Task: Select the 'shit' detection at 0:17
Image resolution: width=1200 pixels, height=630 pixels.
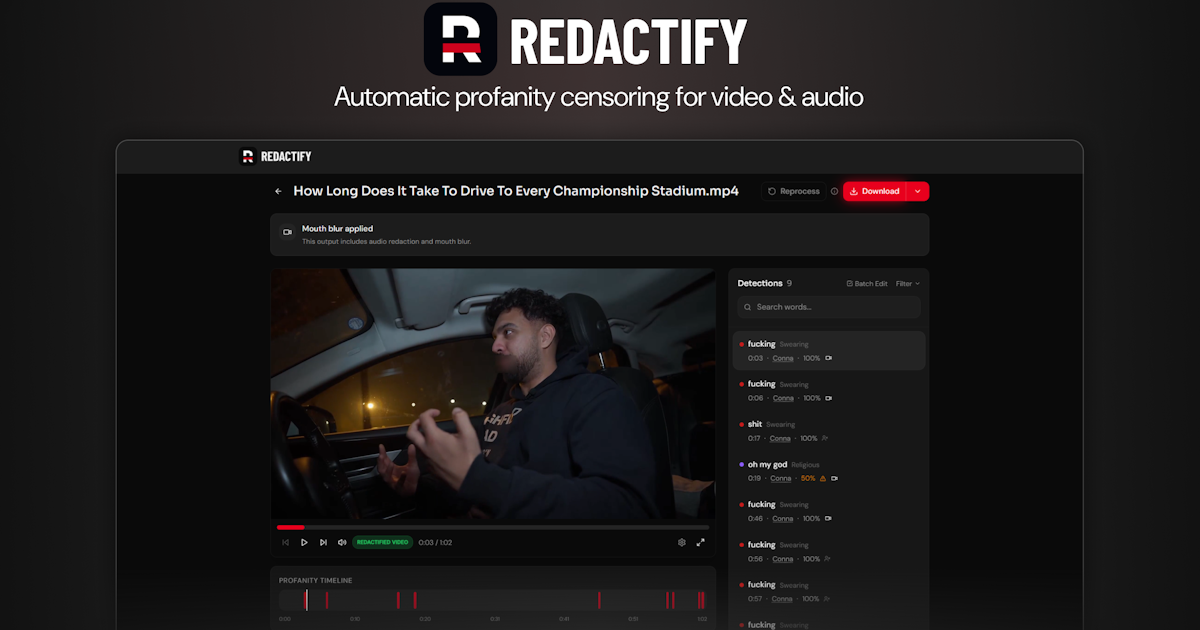Action: click(x=829, y=431)
